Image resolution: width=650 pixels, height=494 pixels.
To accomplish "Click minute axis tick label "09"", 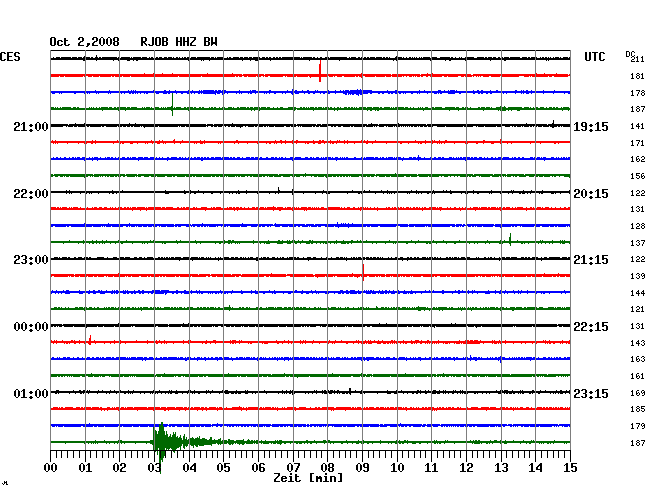I will point(362,468).
